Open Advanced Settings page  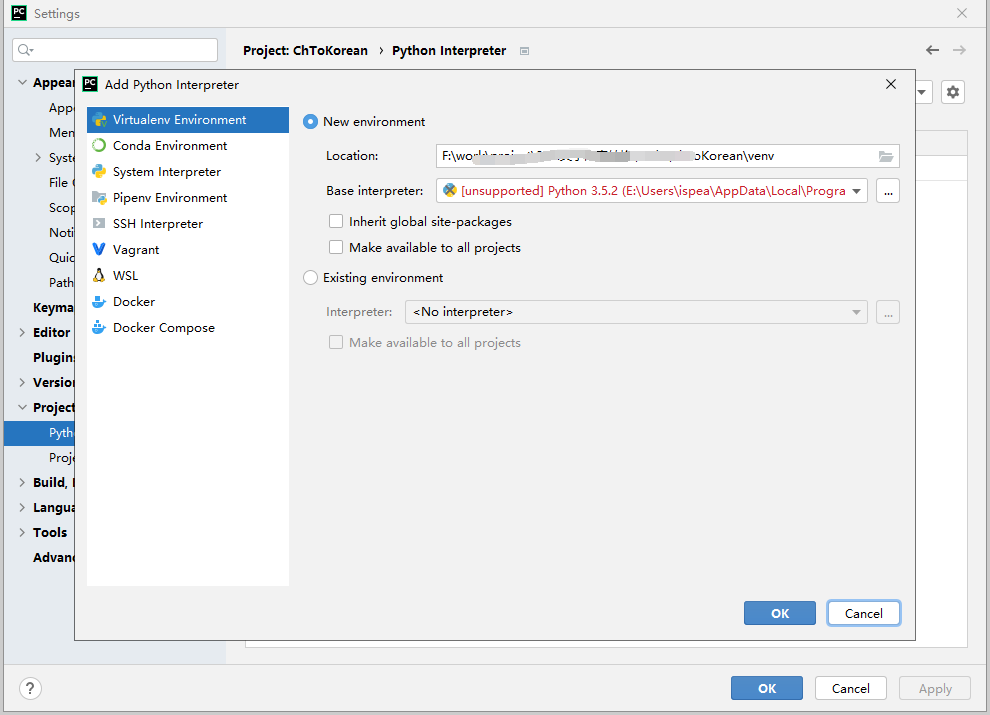pyautogui.click(x=54, y=558)
